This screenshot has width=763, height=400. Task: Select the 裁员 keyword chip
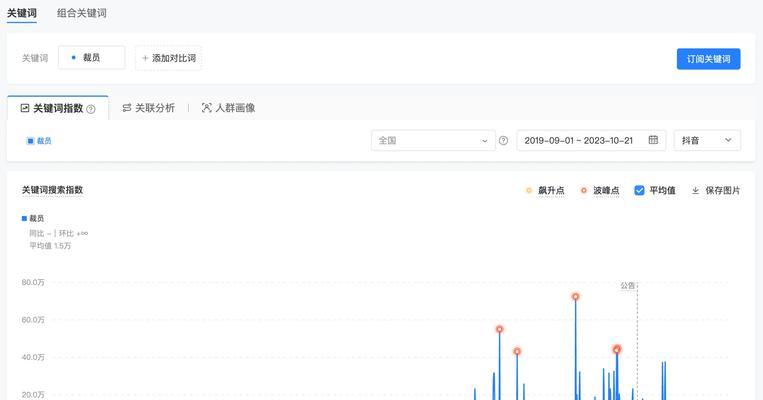click(x=91, y=57)
